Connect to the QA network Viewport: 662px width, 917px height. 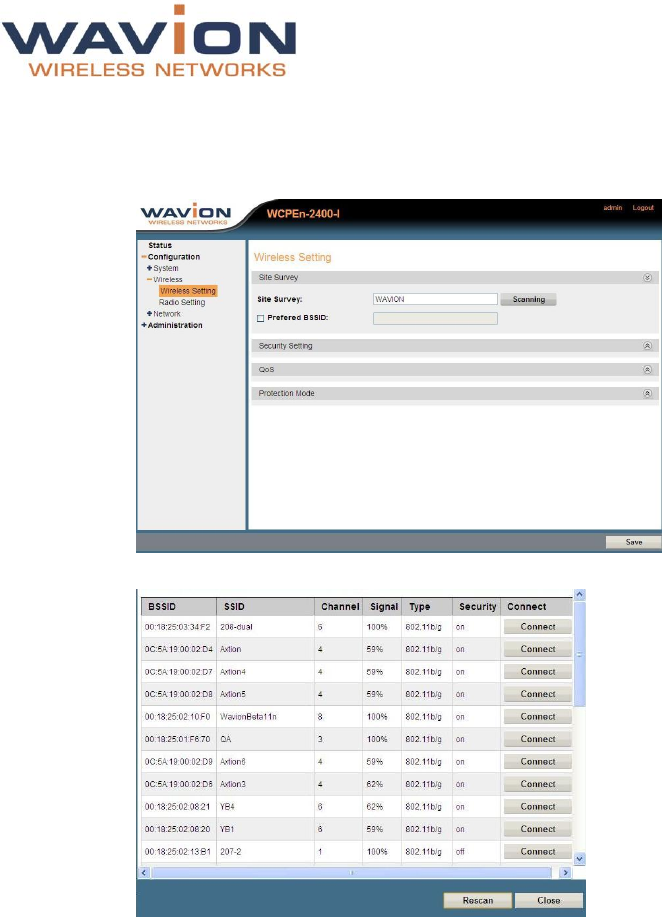coord(538,739)
